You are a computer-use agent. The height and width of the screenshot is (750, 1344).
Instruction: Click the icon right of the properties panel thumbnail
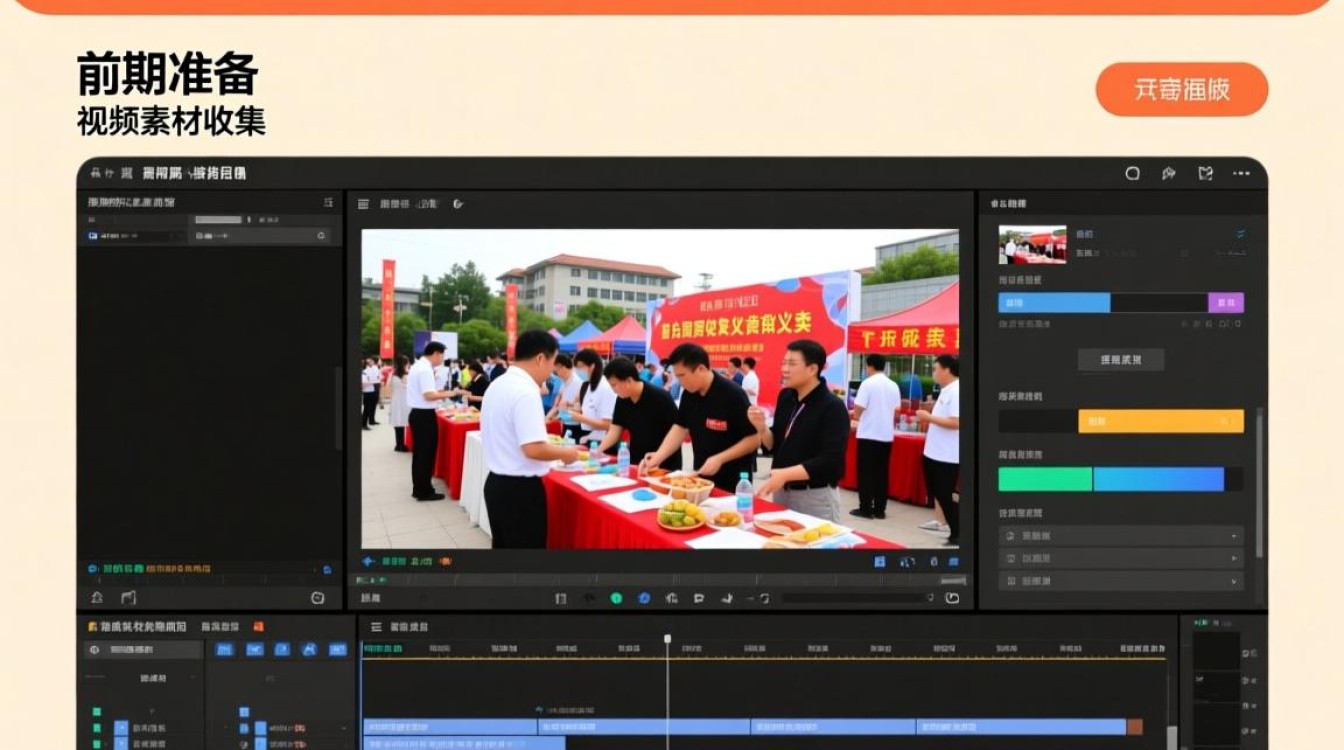pos(1241,234)
